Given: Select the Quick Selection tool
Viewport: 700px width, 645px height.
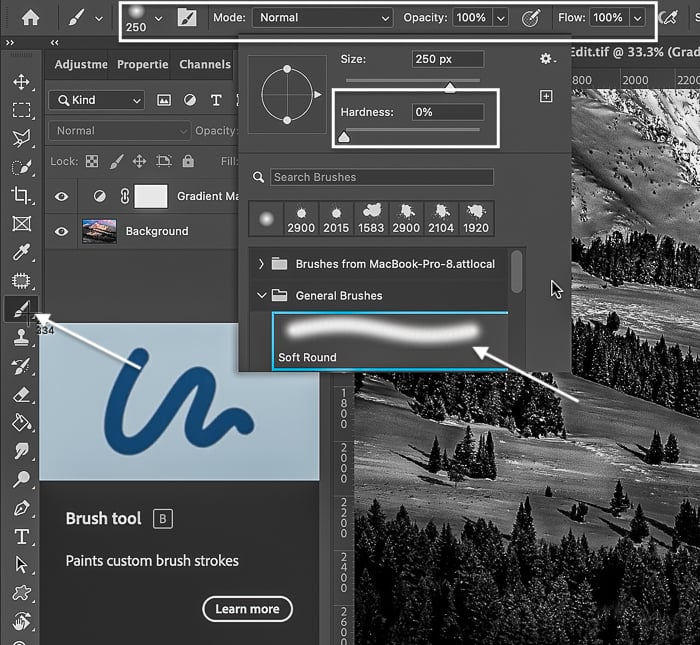Looking at the screenshot, I should (21, 167).
